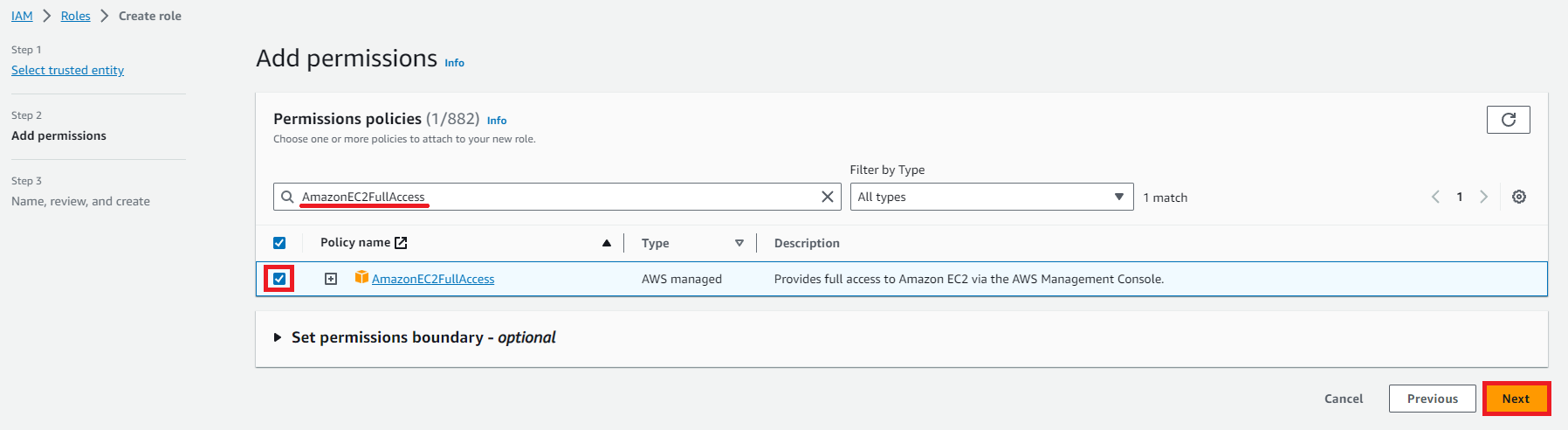Click the policy description text cell
This screenshot has width=1568, height=430.
click(969, 279)
